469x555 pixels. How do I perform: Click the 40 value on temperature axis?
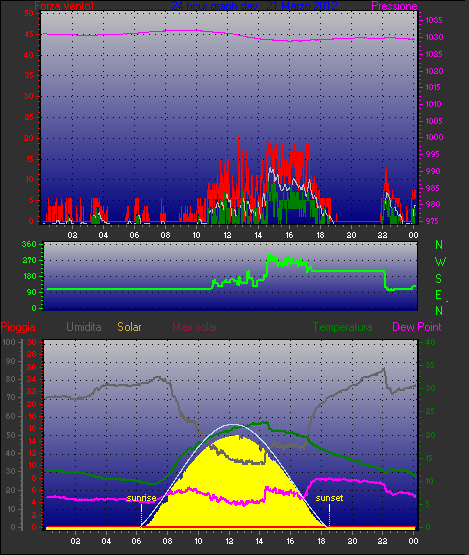(x=430, y=342)
